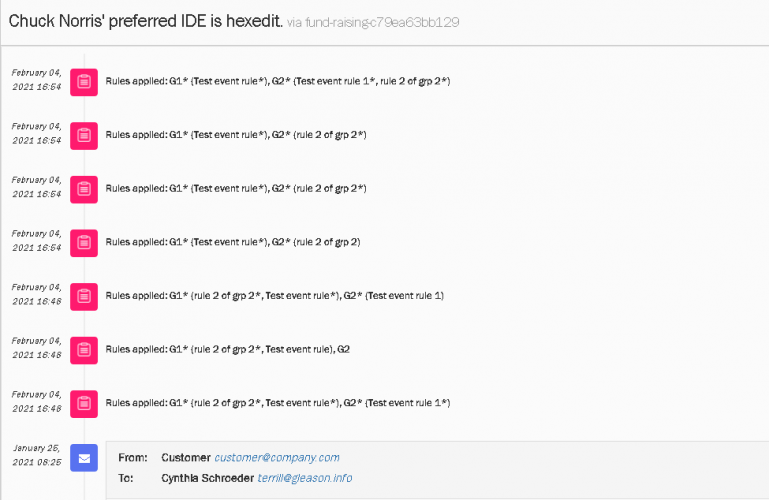This screenshot has width=769, height=500.
Task: Click clipboard icon for rules entry ending 'G2'
Action: [84, 349]
